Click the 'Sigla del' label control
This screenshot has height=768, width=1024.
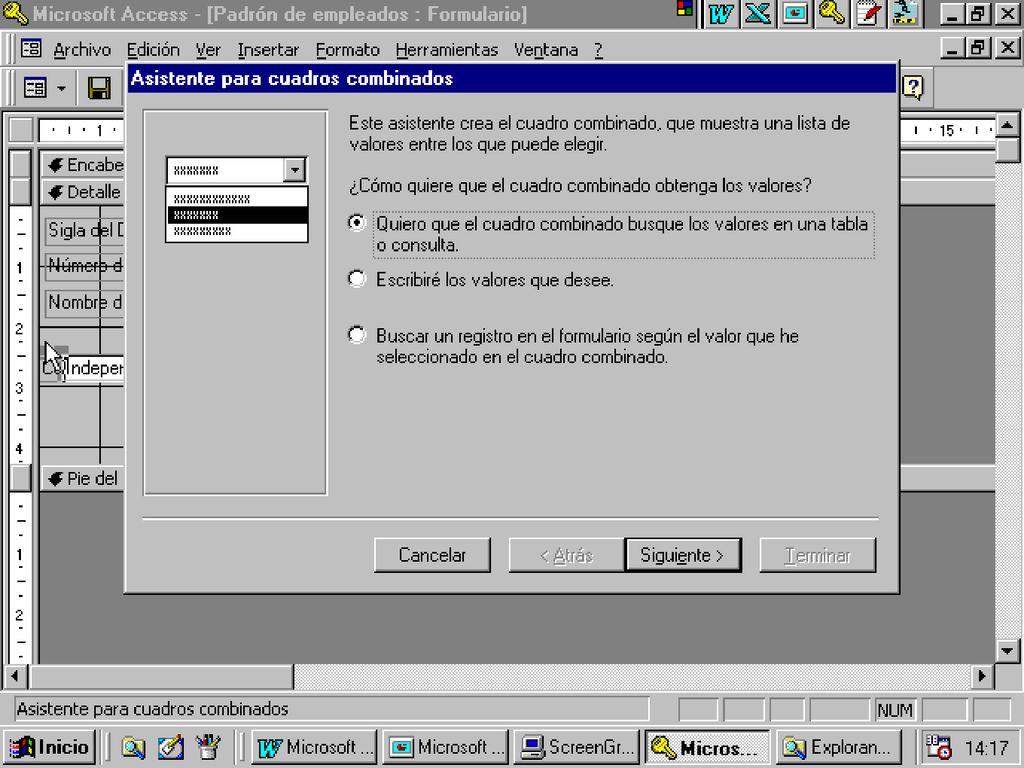point(84,230)
